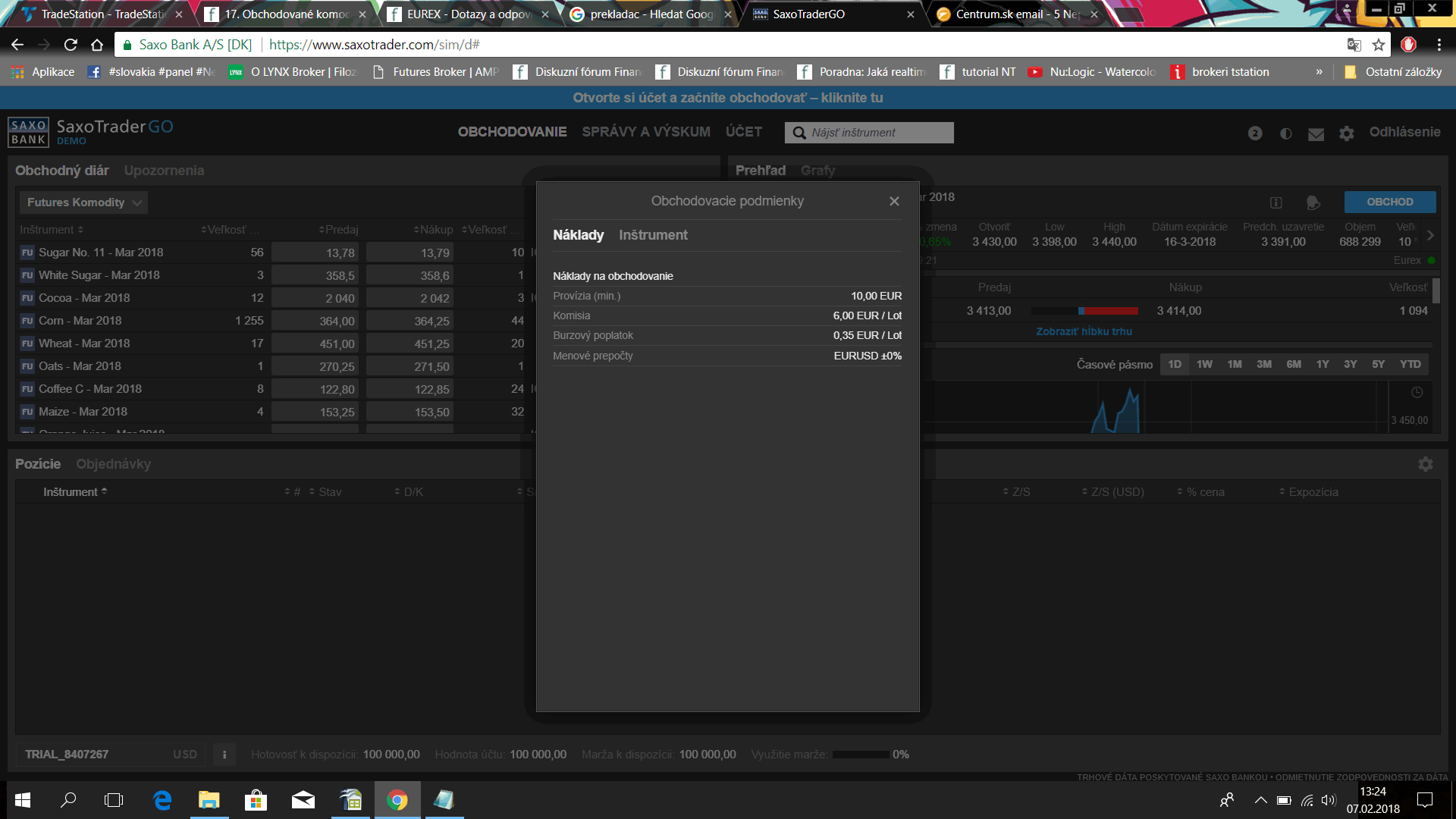1456x819 pixels.
Task: Sort positions by Inštrument column arrows
Action: (104, 491)
